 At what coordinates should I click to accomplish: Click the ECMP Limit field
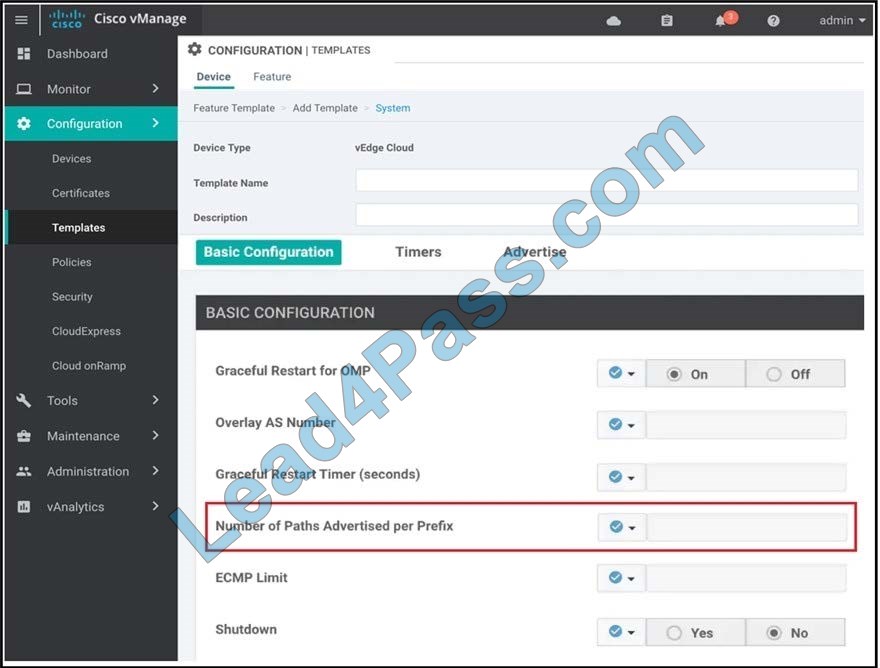(746, 578)
